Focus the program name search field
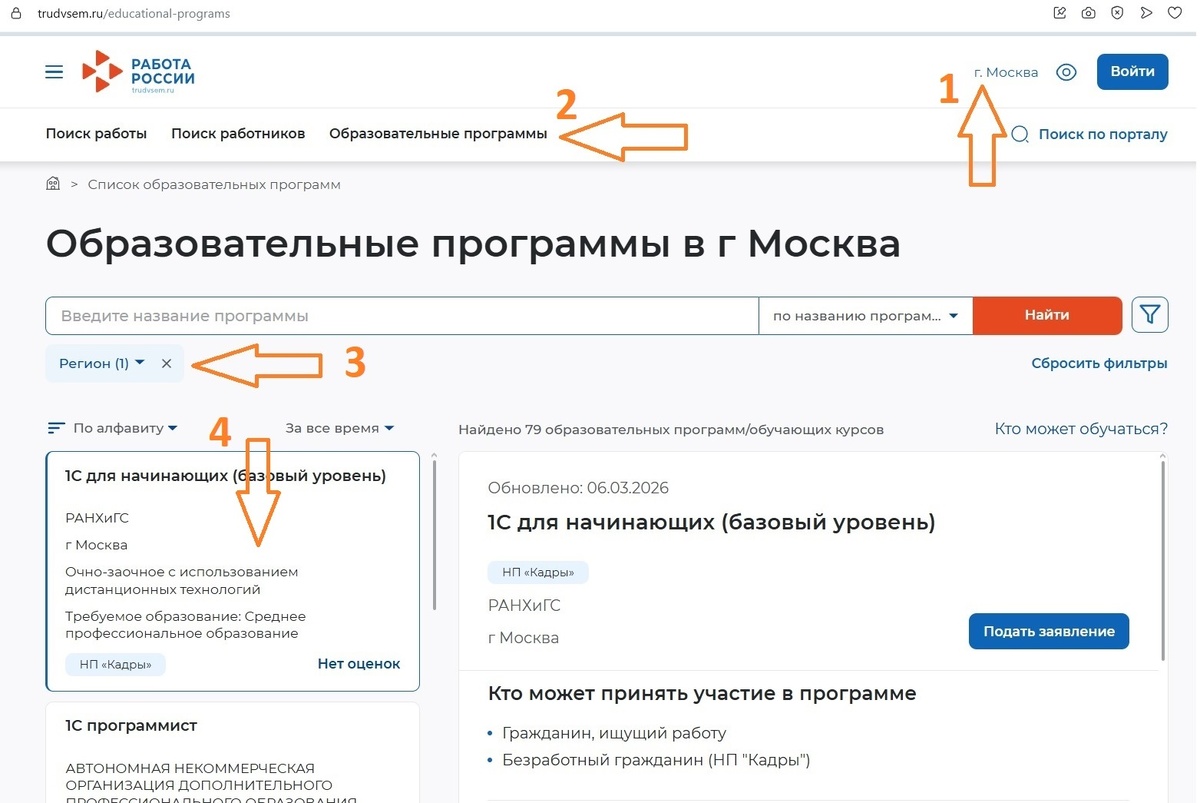 402,316
